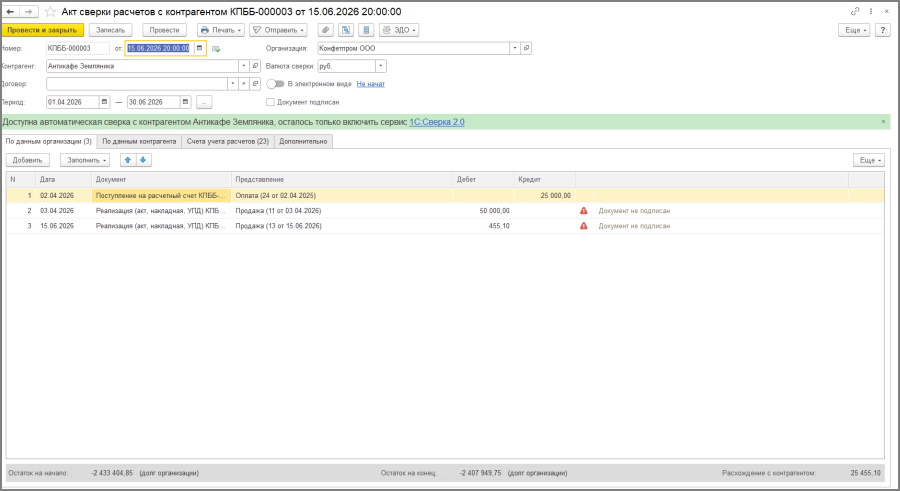
Task: Dismiss the green 1С:Сверка notification bar
Action: tap(883, 122)
